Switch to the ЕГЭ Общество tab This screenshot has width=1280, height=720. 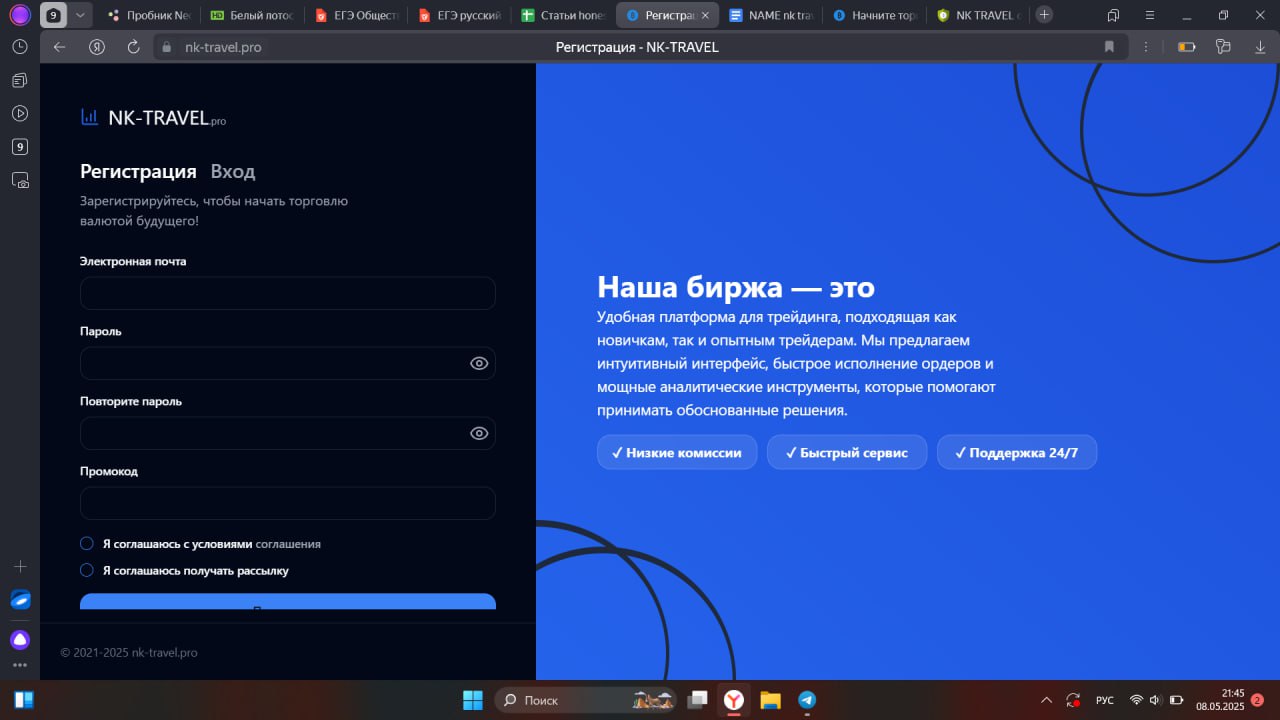(x=356, y=15)
